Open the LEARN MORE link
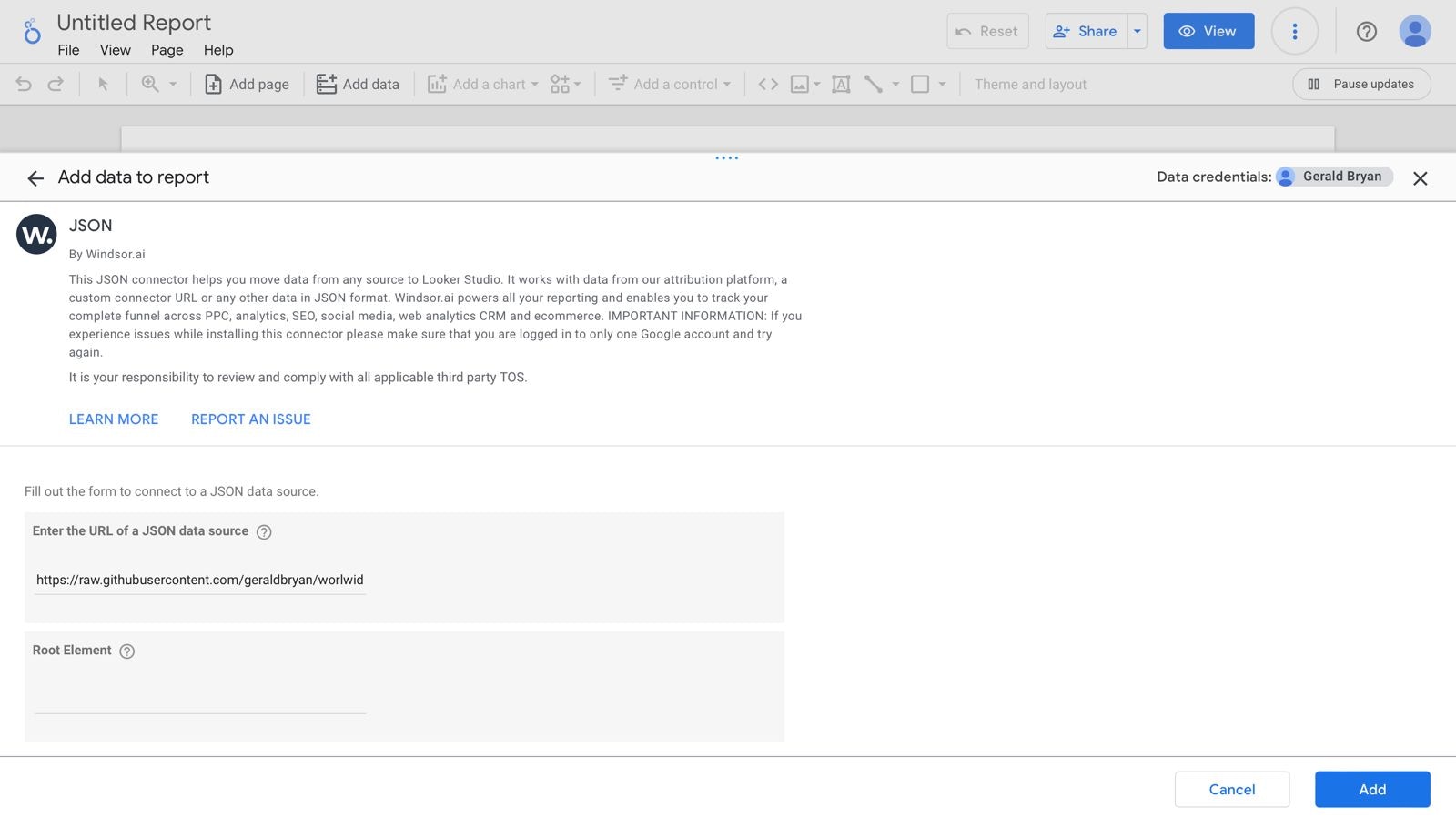Screen dimensions: 1456x828 click(x=114, y=419)
